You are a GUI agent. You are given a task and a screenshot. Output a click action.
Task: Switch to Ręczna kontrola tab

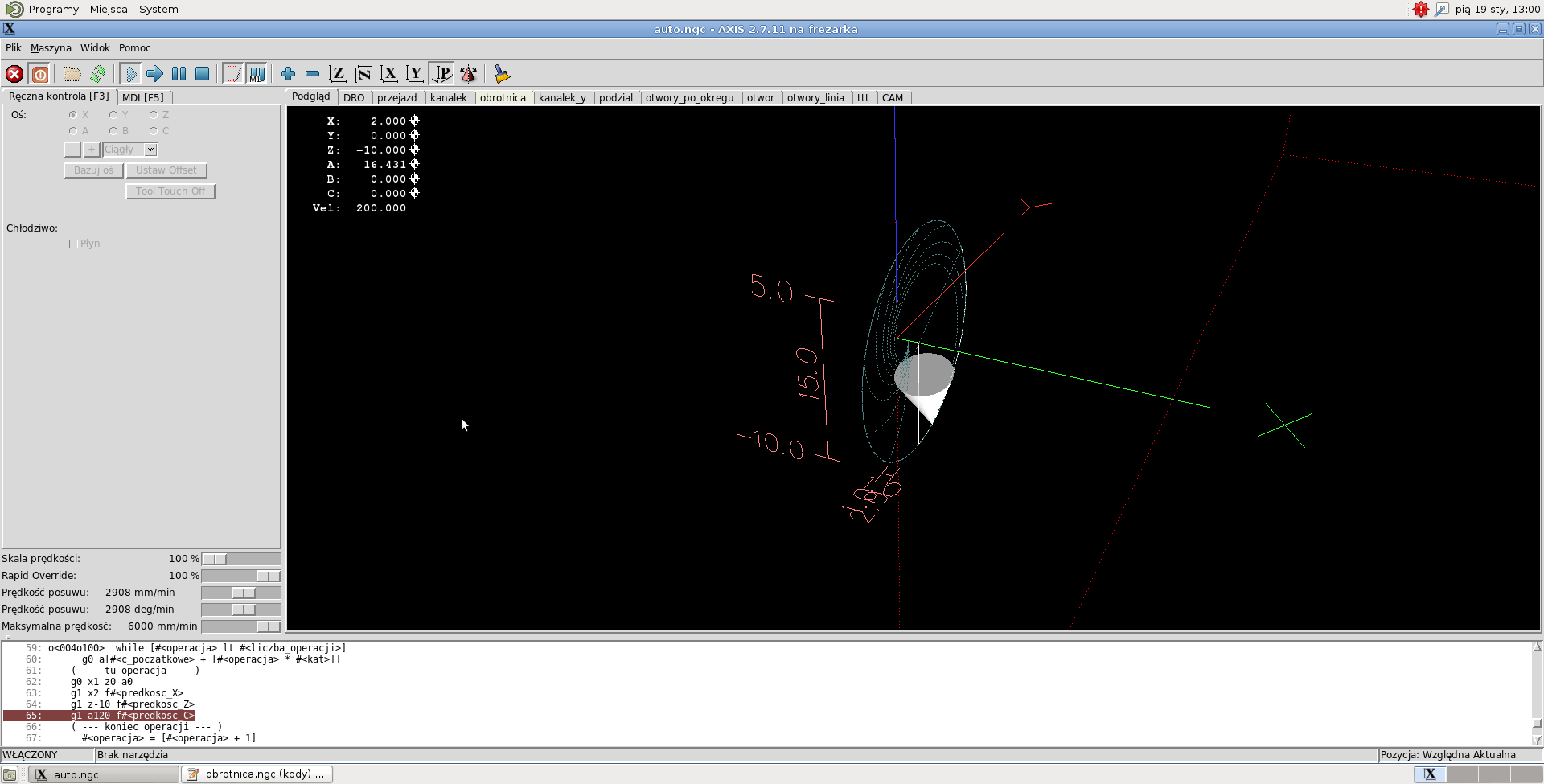point(59,96)
